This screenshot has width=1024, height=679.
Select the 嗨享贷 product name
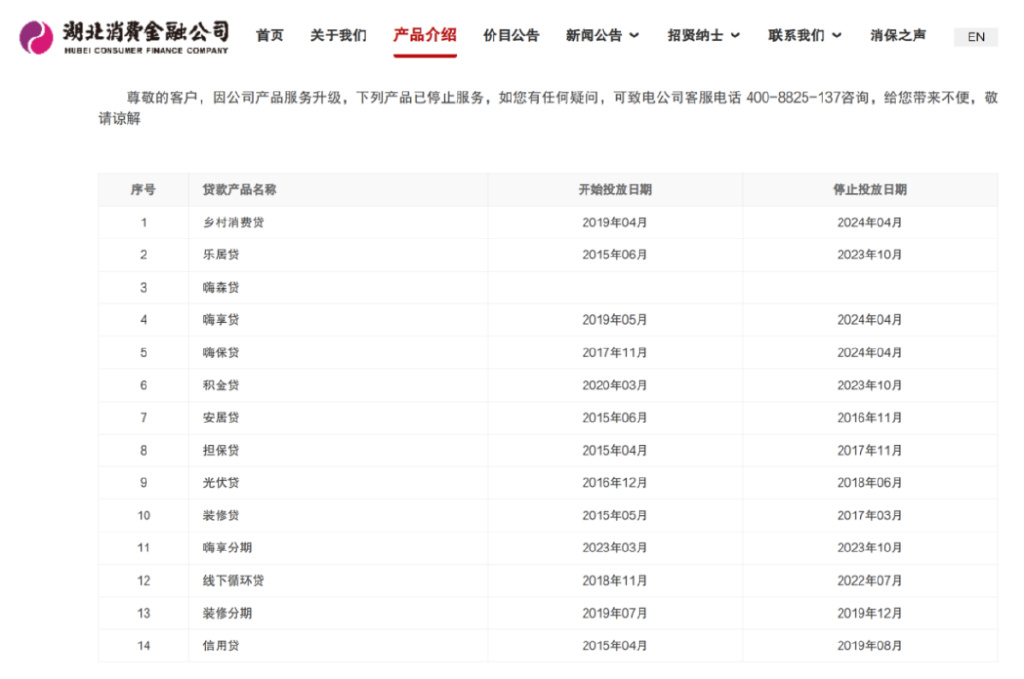[221, 320]
